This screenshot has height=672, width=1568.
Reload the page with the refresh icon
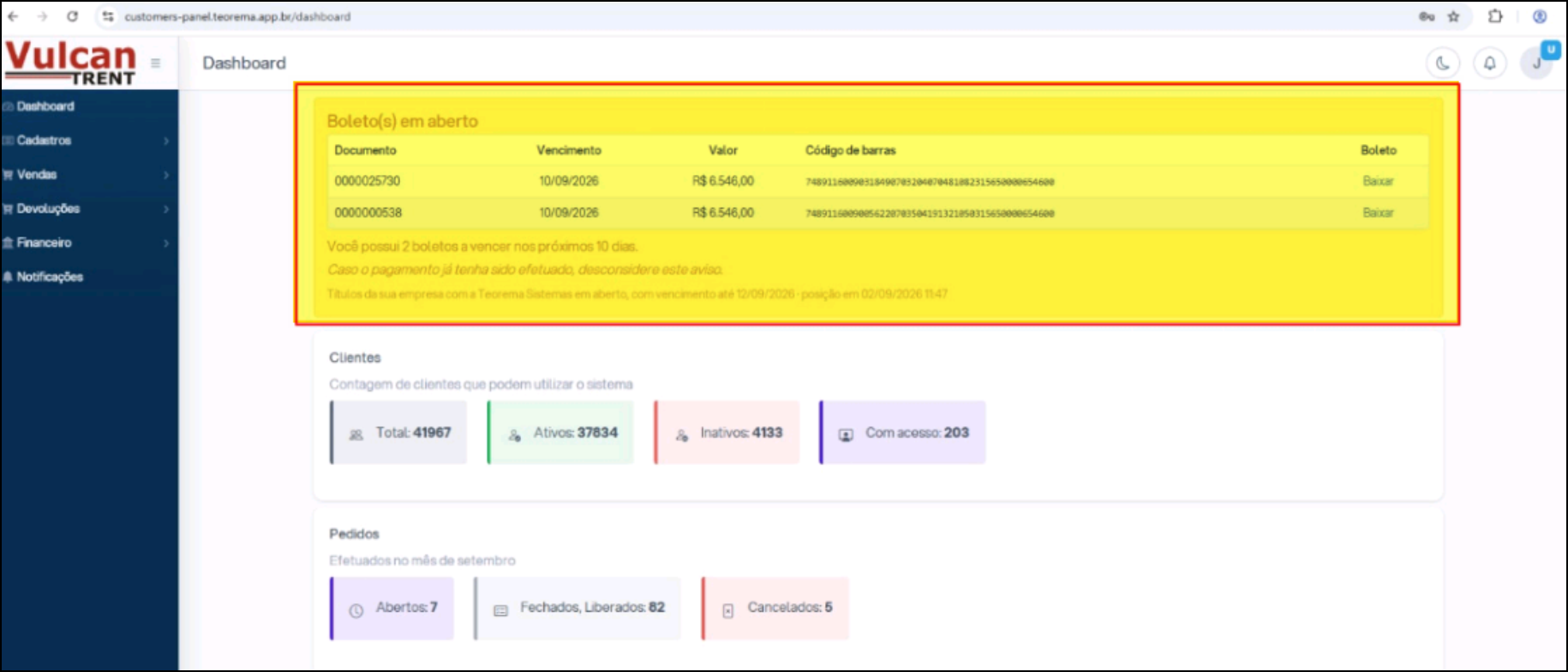tap(72, 16)
